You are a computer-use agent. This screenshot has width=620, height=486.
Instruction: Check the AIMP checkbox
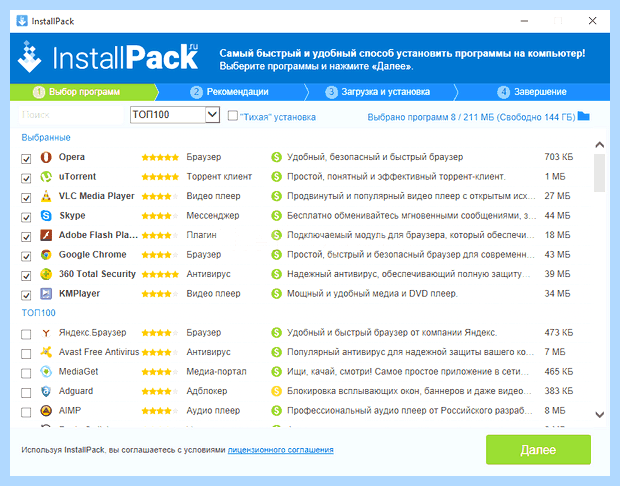coord(26,412)
